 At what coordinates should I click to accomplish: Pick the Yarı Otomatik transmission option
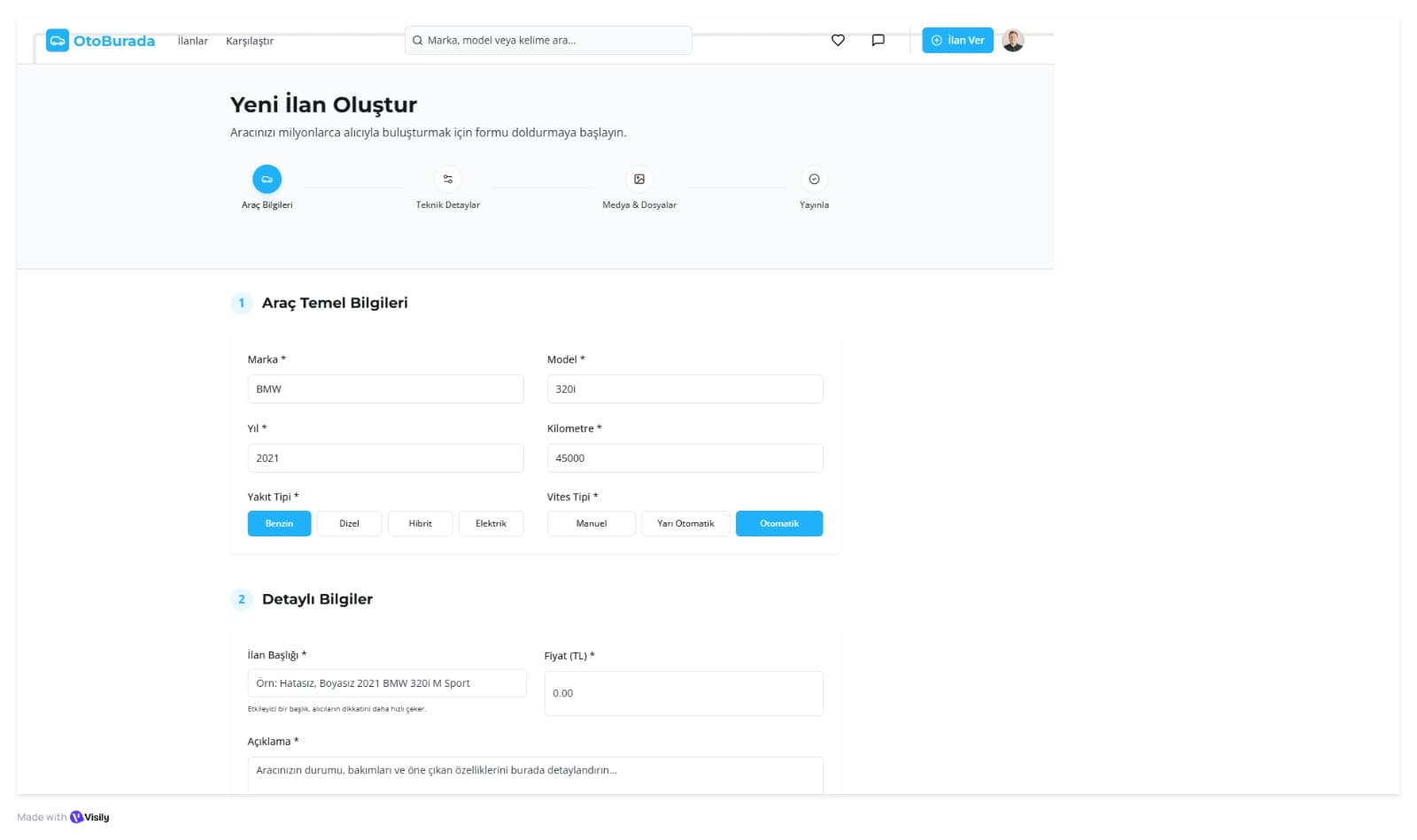point(685,524)
